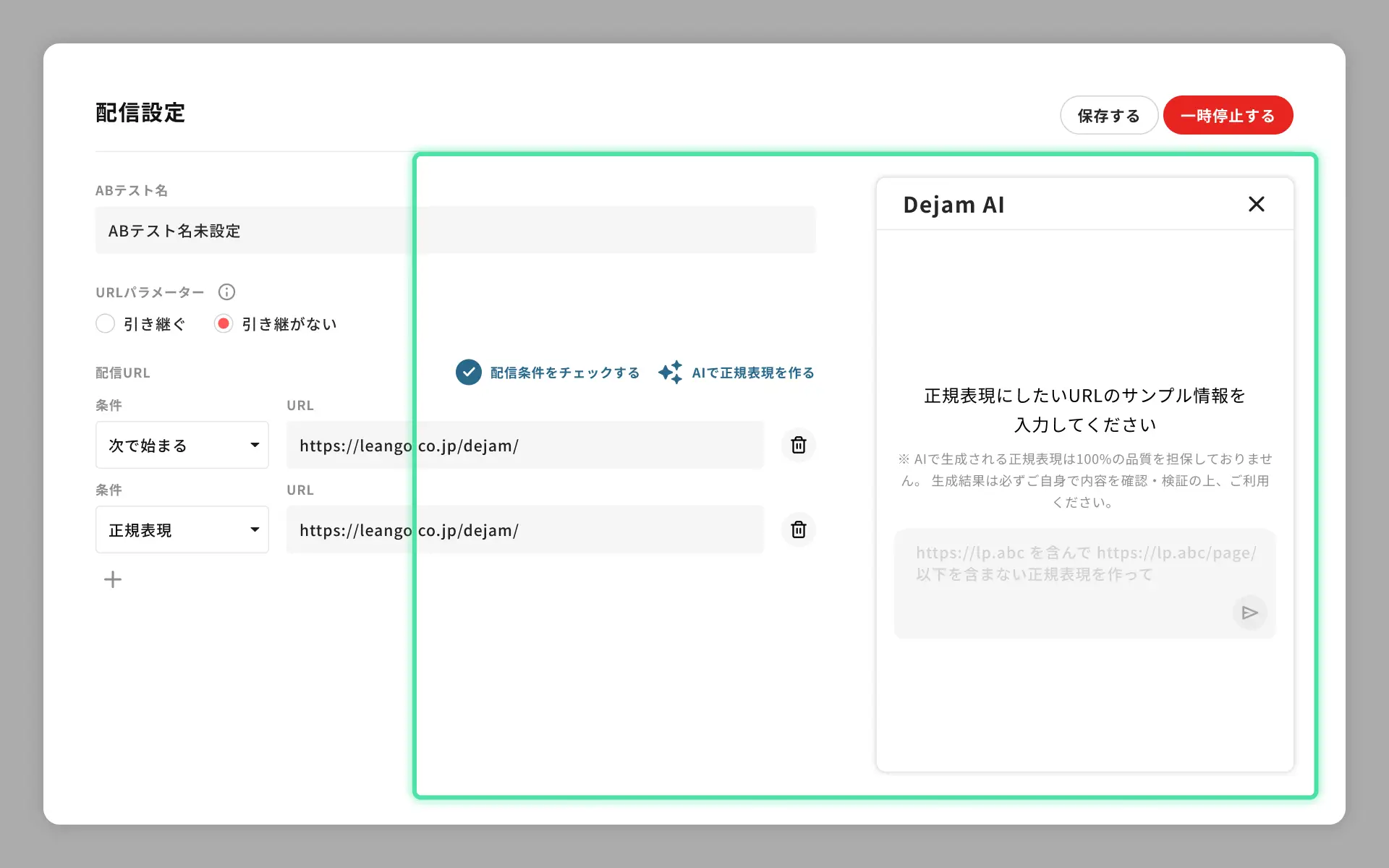Select the 引き継ぐ radio button
The image size is (1389, 868).
106,323
